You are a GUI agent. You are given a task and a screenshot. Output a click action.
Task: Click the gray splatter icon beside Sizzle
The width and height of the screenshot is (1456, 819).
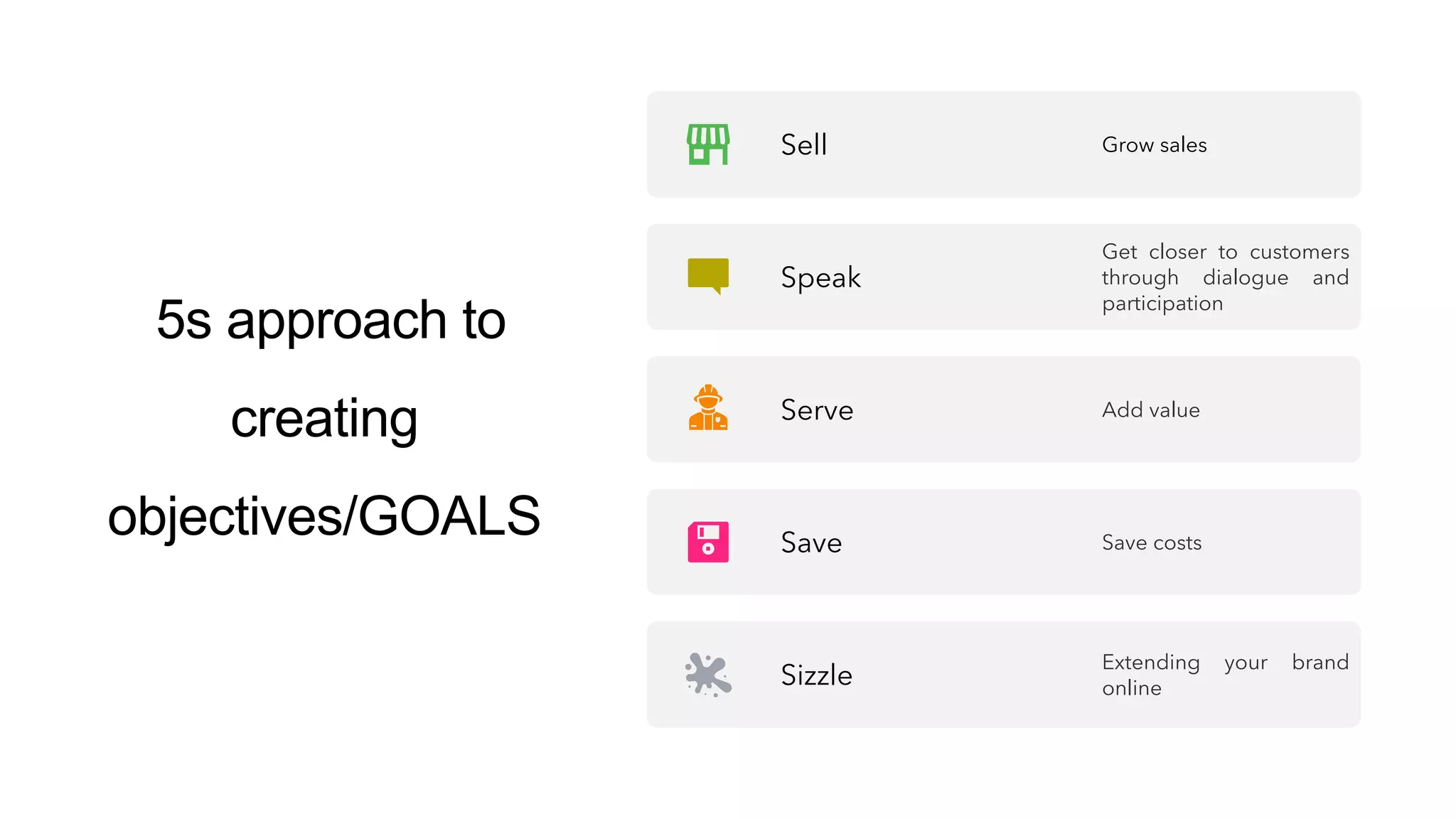[708, 674]
